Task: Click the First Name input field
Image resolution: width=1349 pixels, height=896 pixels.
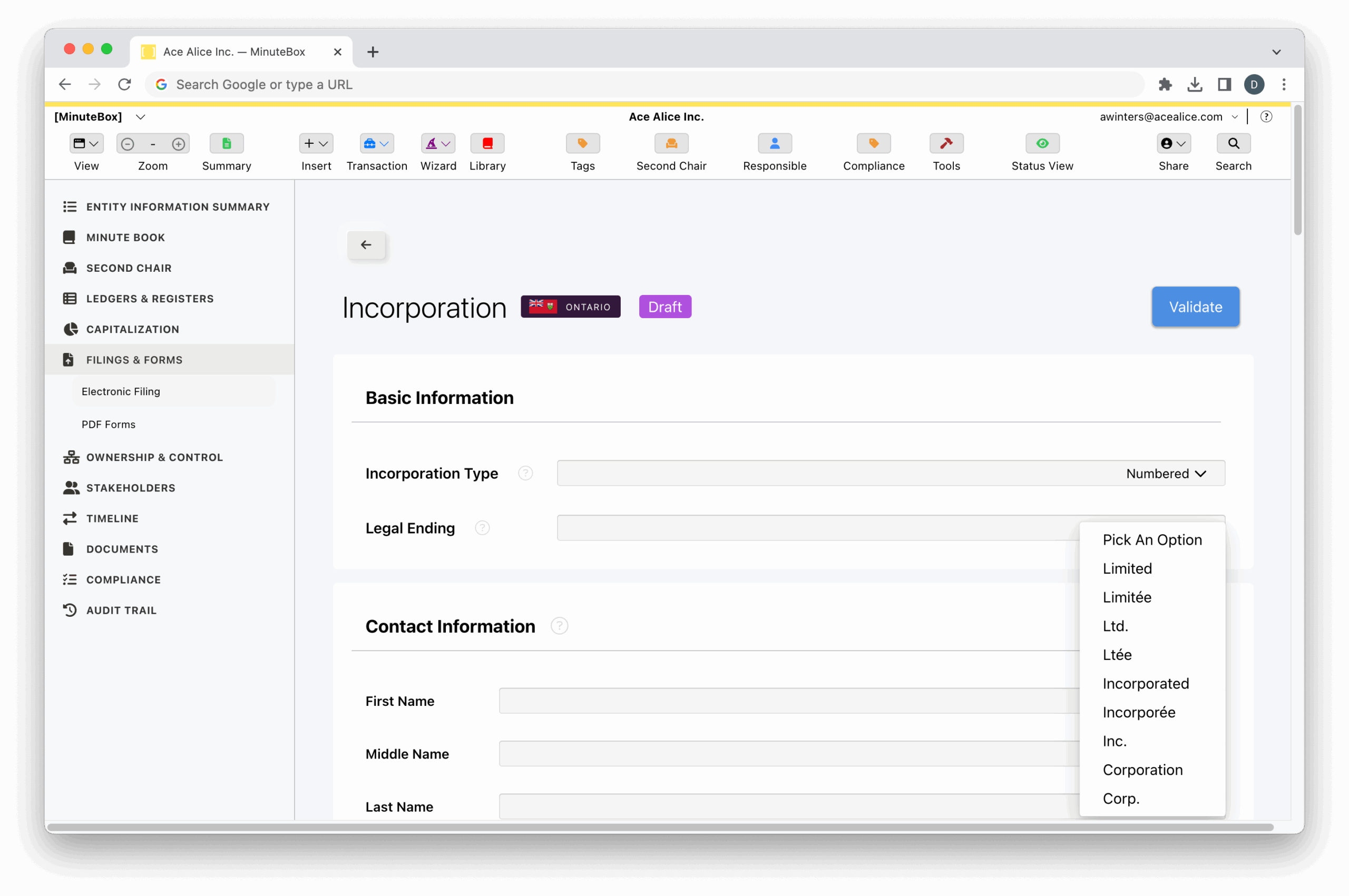Action: click(x=789, y=701)
